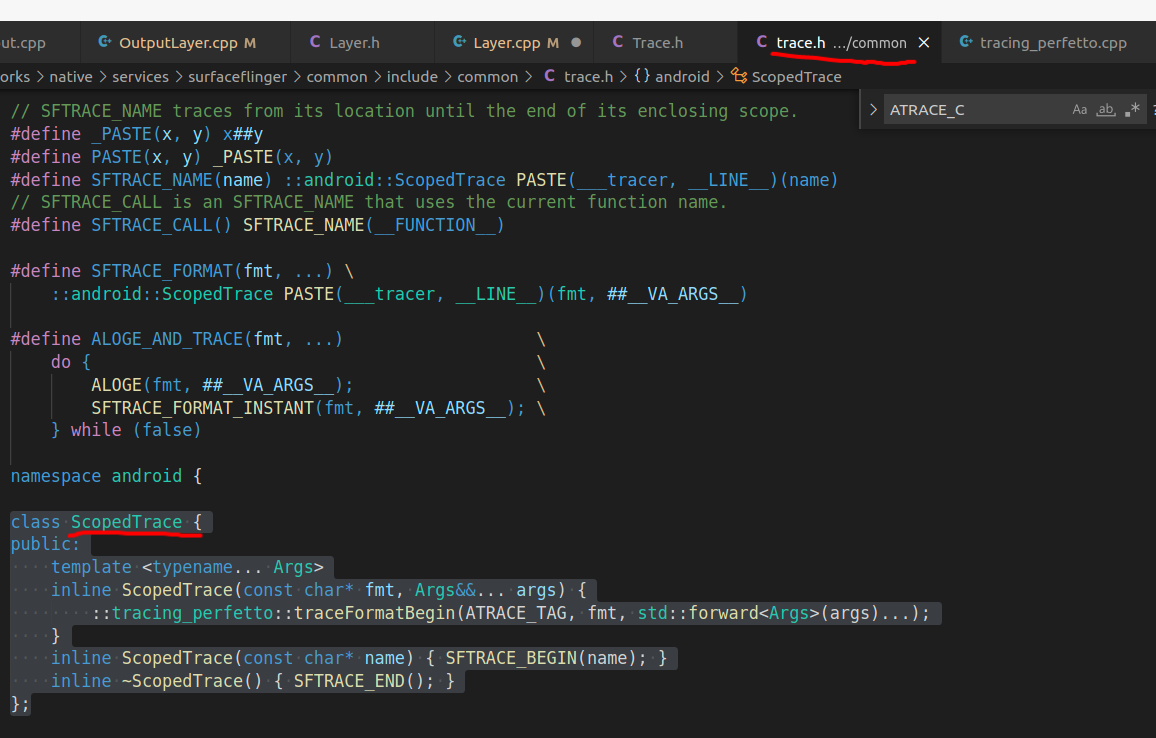Image resolution: width=1156 pixels, height=738 pixels.
Task: Click 'SFTRACE_END()' in the destructor
Action: pyautogui.click(x=359, y=680)
